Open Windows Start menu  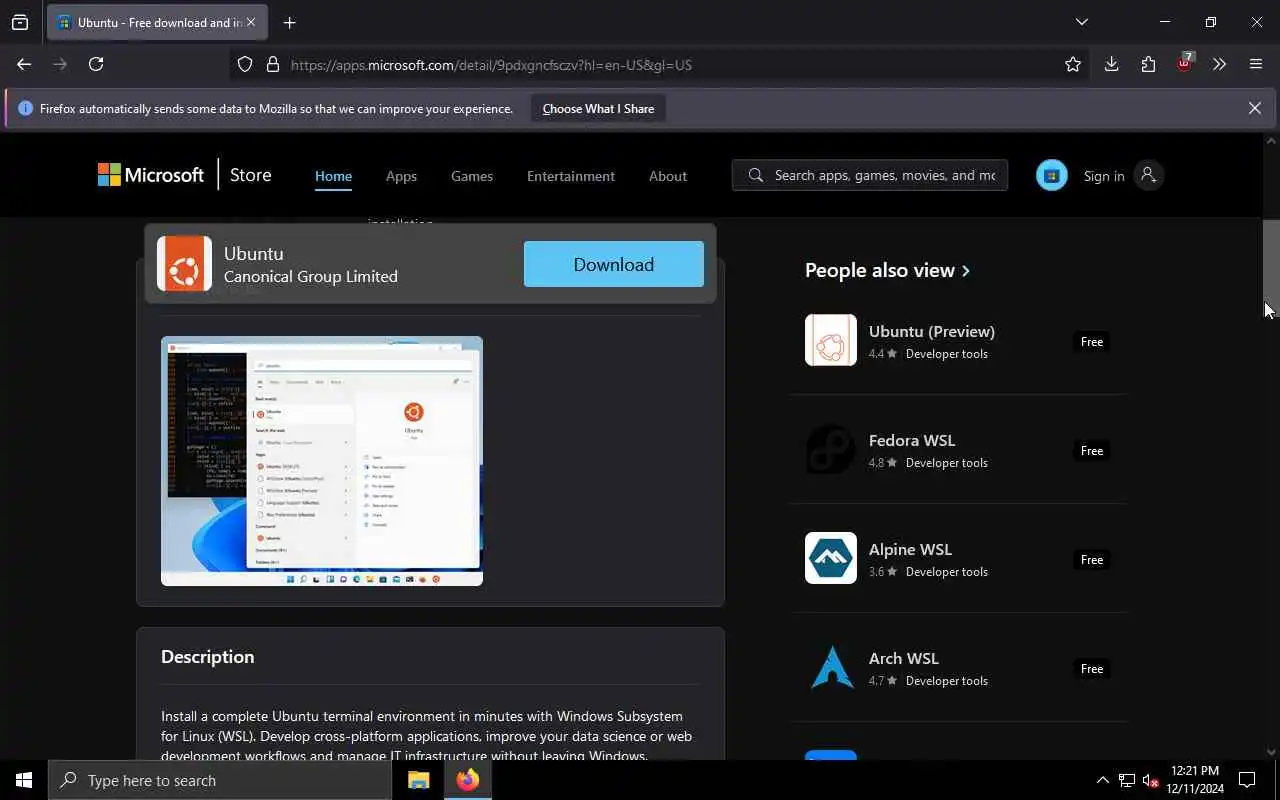coord(24,780)
